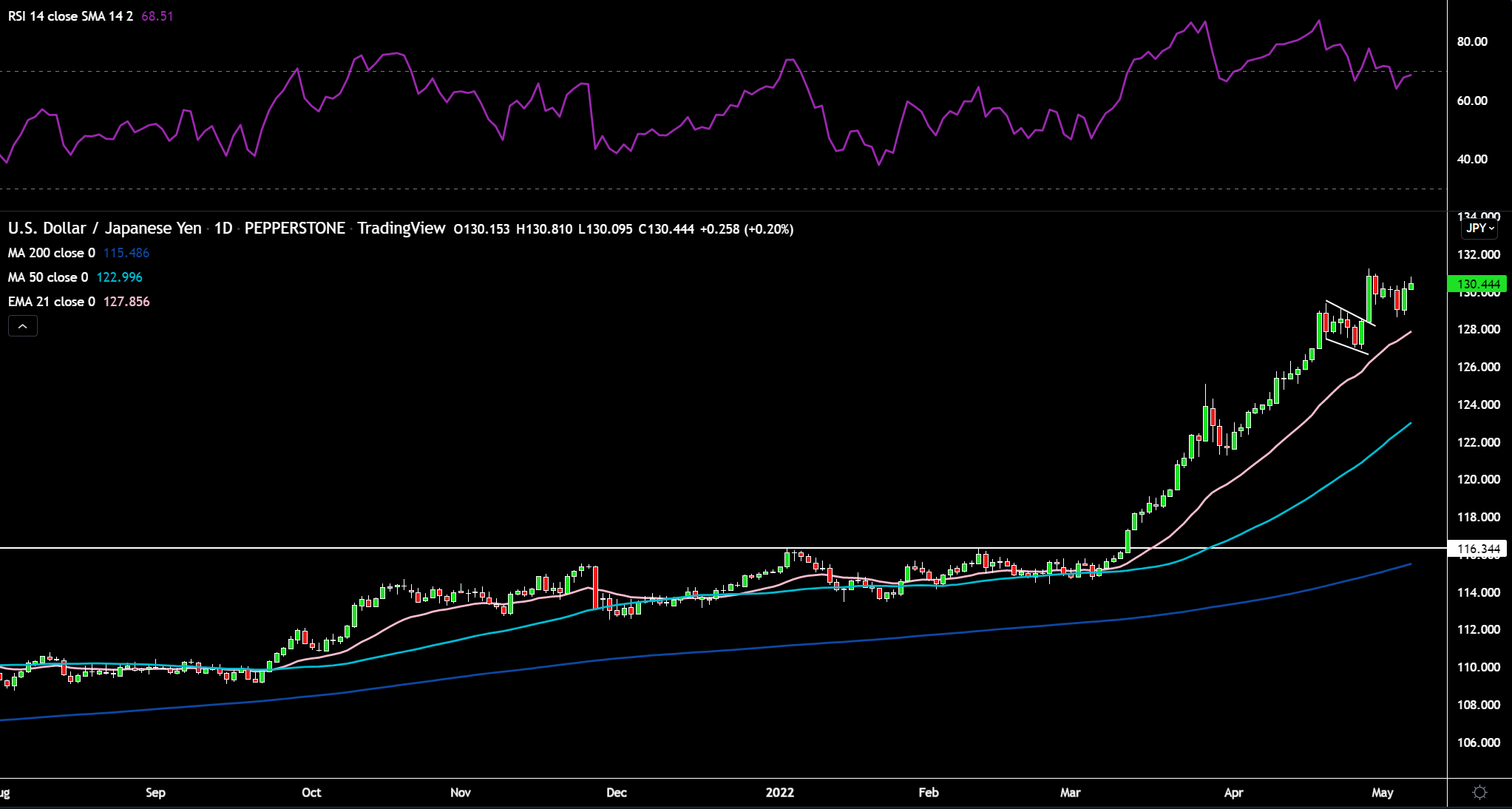Click the horizontal line price label 116.344
The height and width of the screenshot is (809, 1512).
click(1478, 549)
